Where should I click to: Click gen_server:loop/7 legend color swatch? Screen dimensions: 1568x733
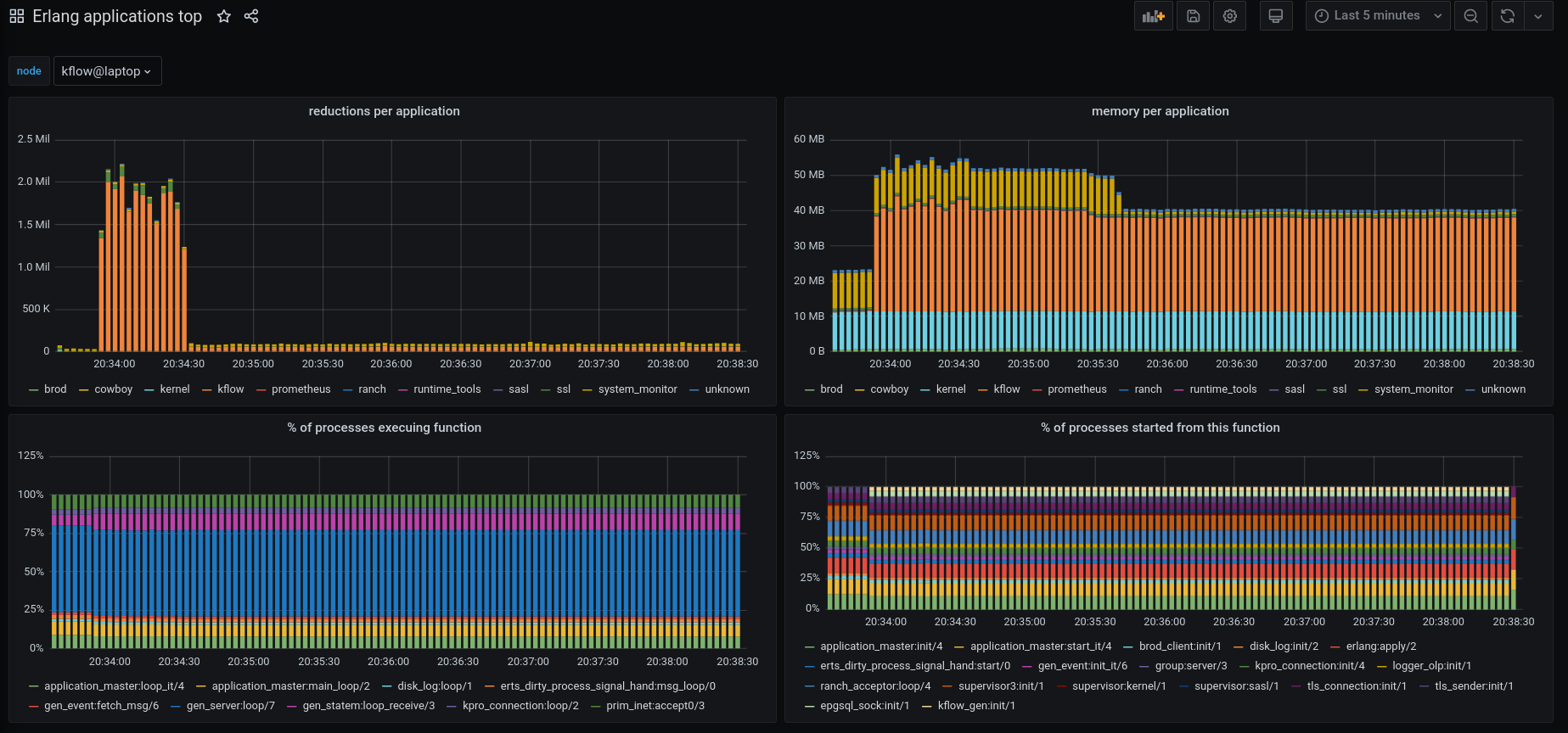176,707
